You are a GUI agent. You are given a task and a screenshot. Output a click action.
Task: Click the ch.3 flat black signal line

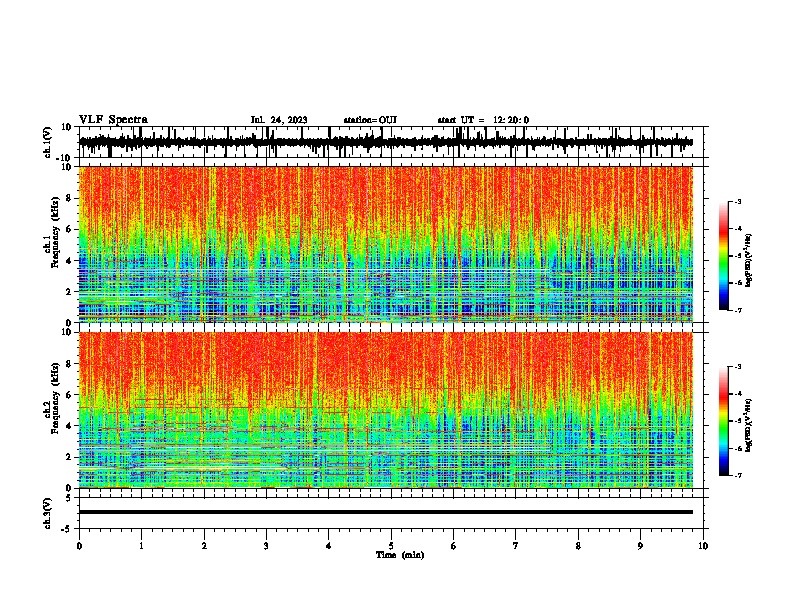[x=386, y=512]
